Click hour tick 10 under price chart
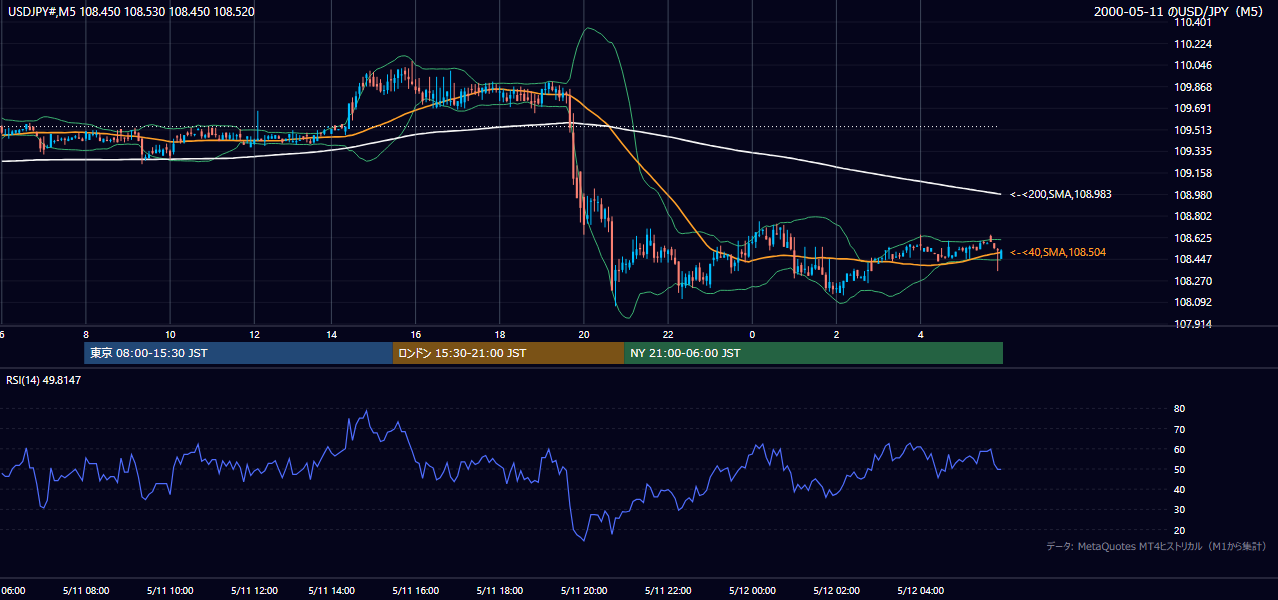The width and height of the screenshot is (1278, 600). 170,334
